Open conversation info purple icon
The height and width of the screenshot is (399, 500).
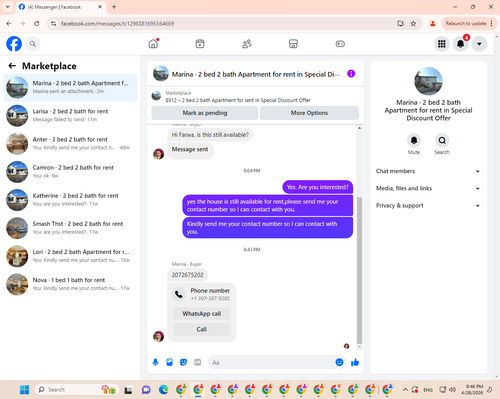coord(351,74)
